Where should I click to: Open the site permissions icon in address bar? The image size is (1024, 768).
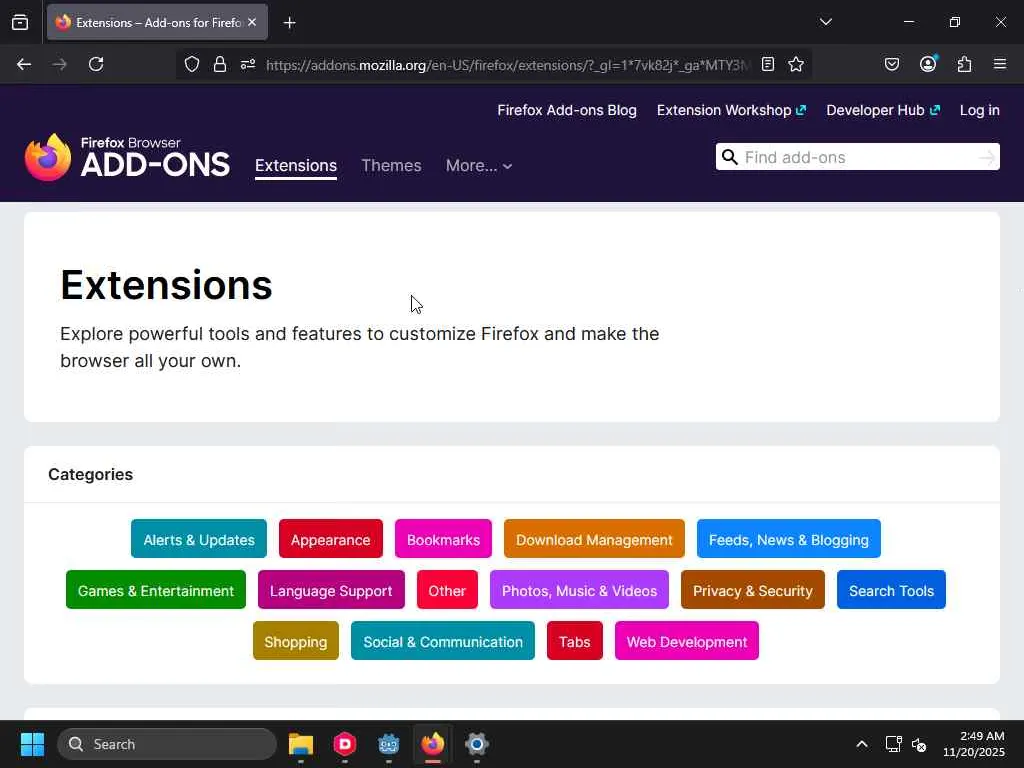[248, 64]
